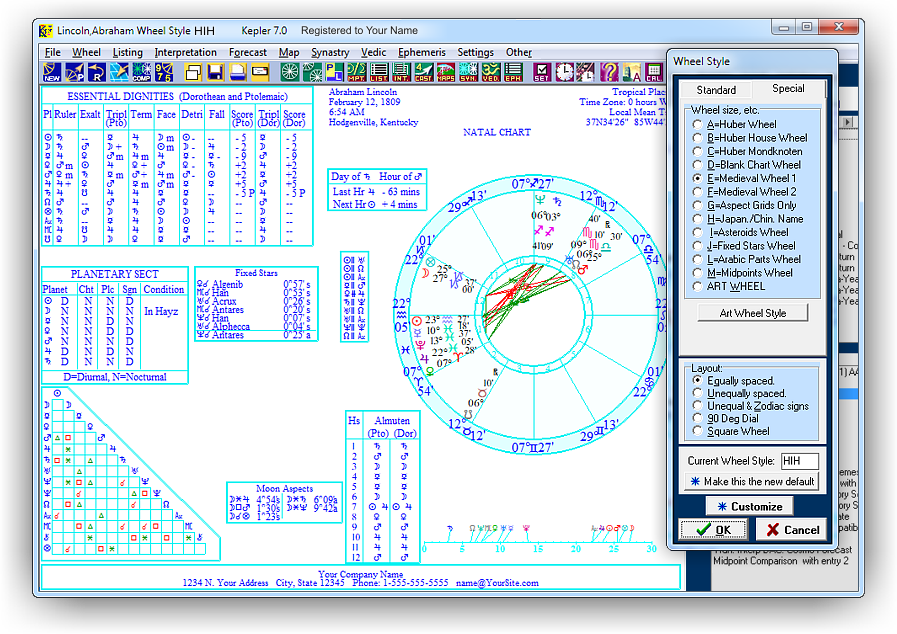Click the floppy disk save icon
The width and height of the screenshot is (897, 634).
216,72
